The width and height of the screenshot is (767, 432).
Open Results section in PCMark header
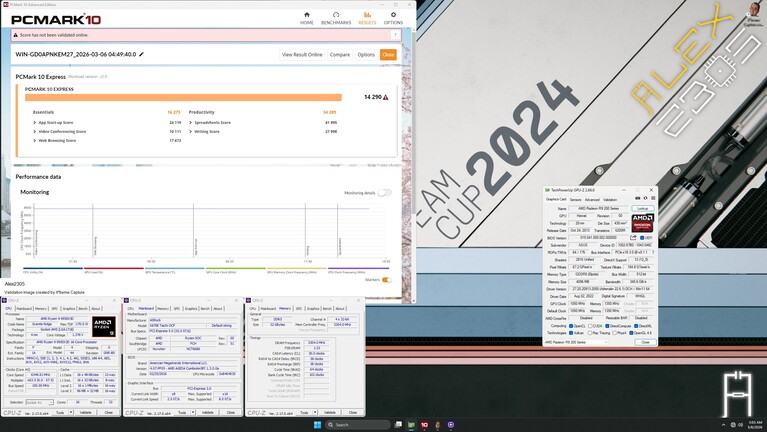coord(367,18)
